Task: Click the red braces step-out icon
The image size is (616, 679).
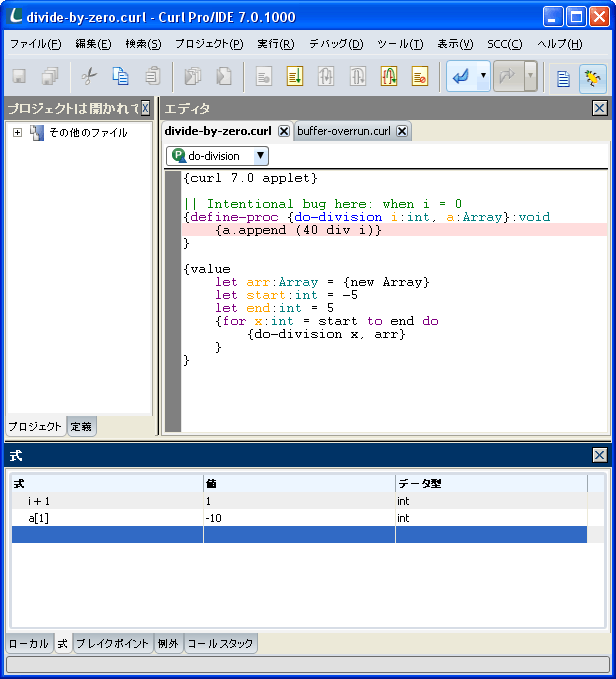Action: (389, 77)
